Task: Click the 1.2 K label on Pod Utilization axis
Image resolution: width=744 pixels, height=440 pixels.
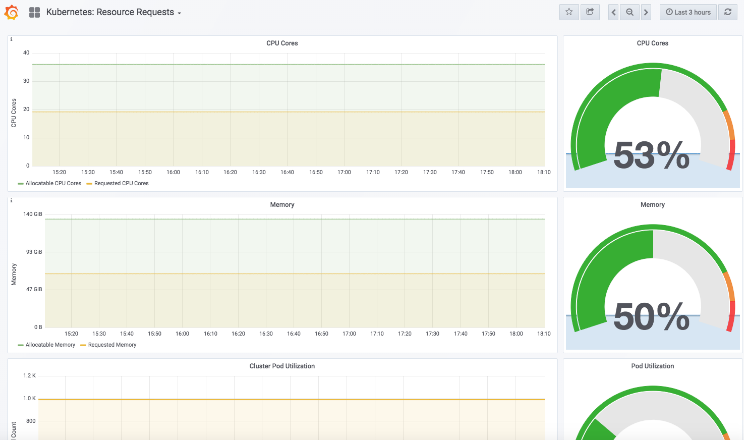Action: point(29,375)
